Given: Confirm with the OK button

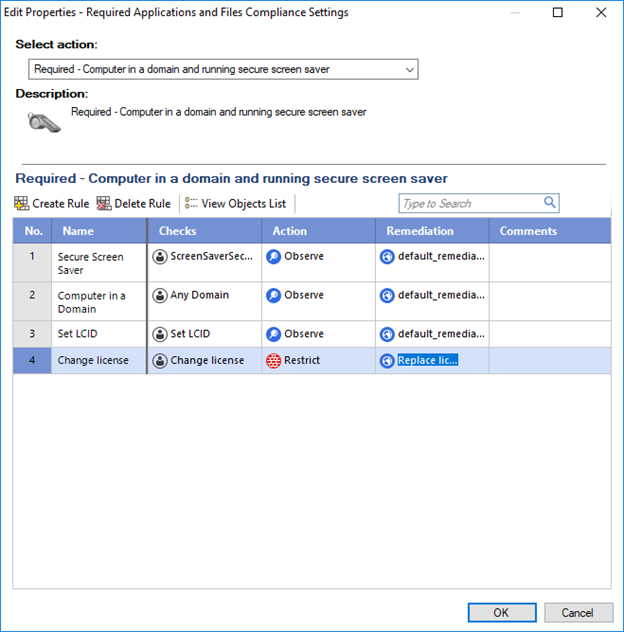Looking at the screenshot, I should [502, 613].
